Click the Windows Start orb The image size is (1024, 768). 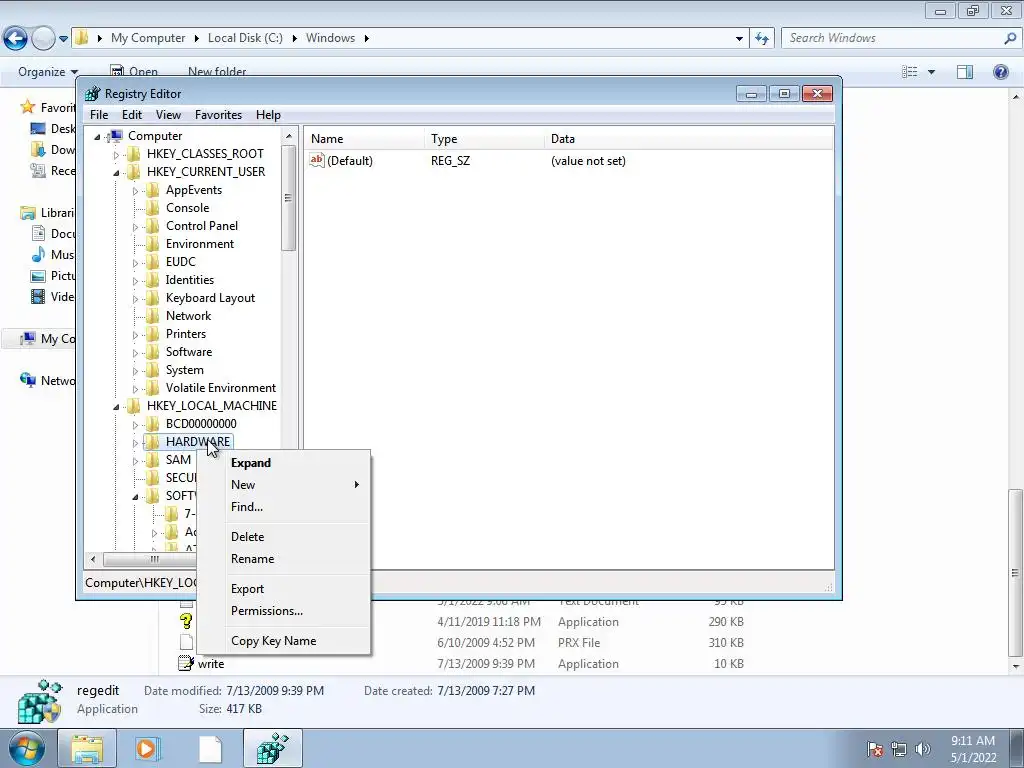27,748
